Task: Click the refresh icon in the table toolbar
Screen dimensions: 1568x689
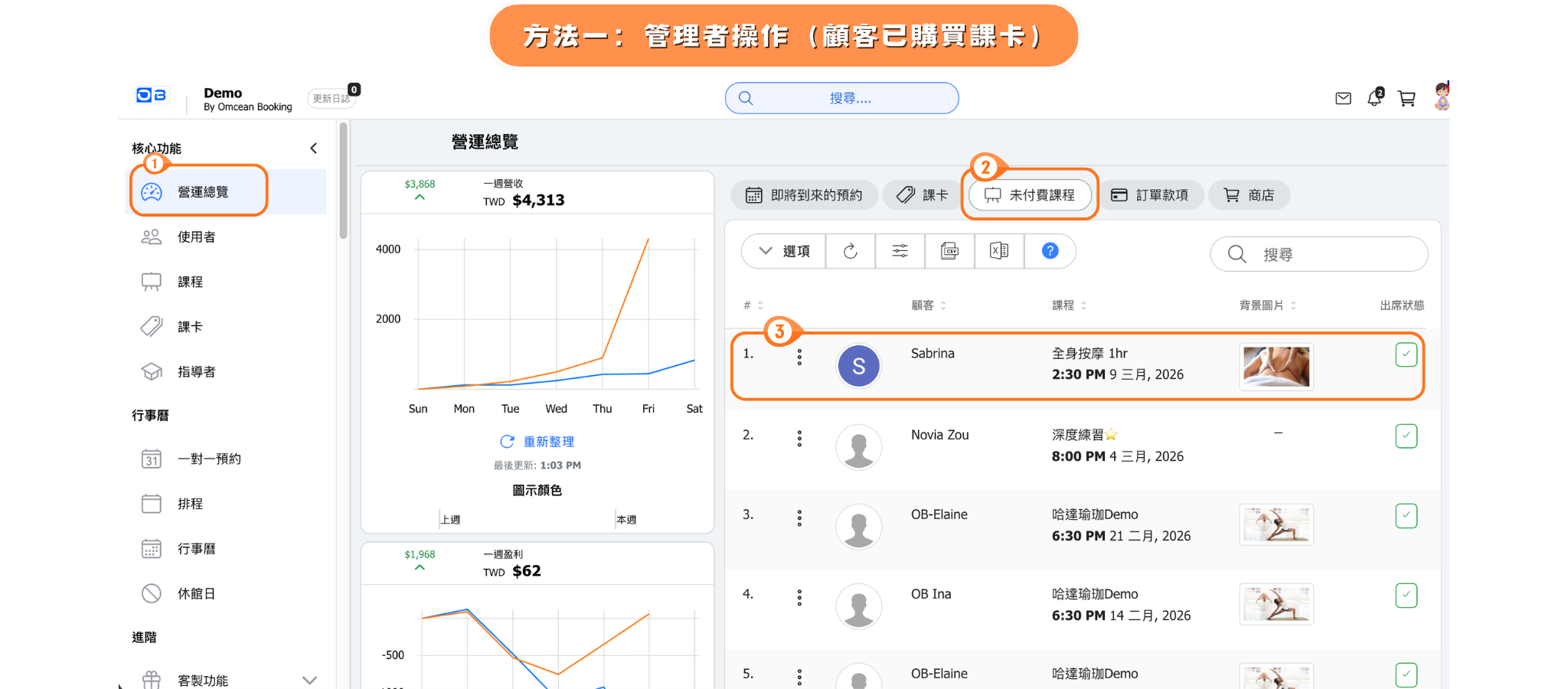Action: tap(850, 251)
